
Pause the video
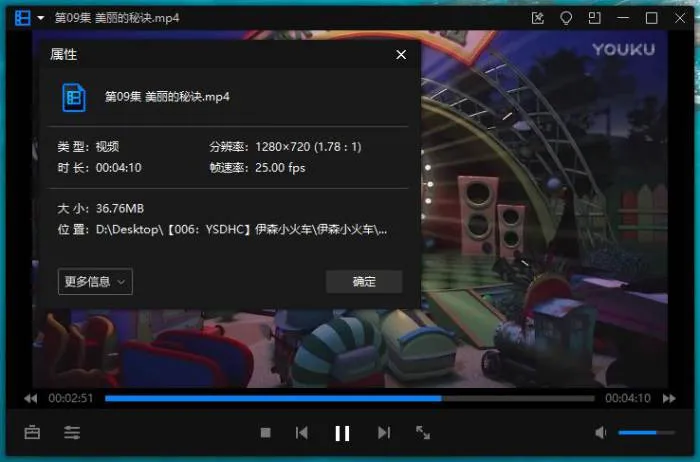click(342, 433)
